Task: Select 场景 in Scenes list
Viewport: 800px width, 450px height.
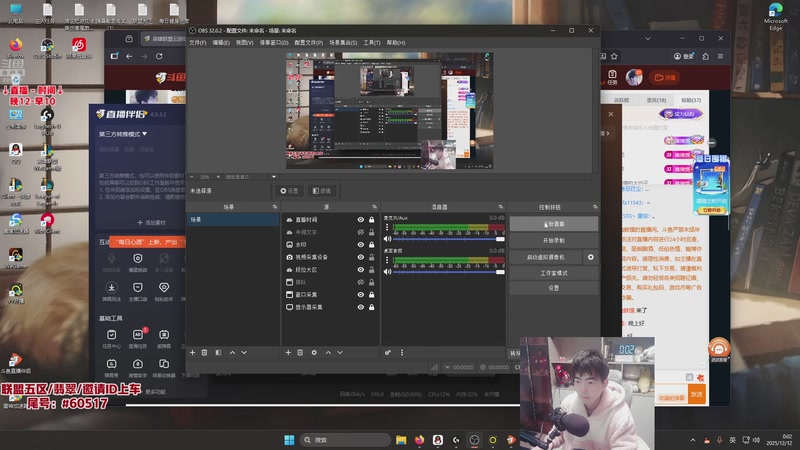Action: [233, 220]
